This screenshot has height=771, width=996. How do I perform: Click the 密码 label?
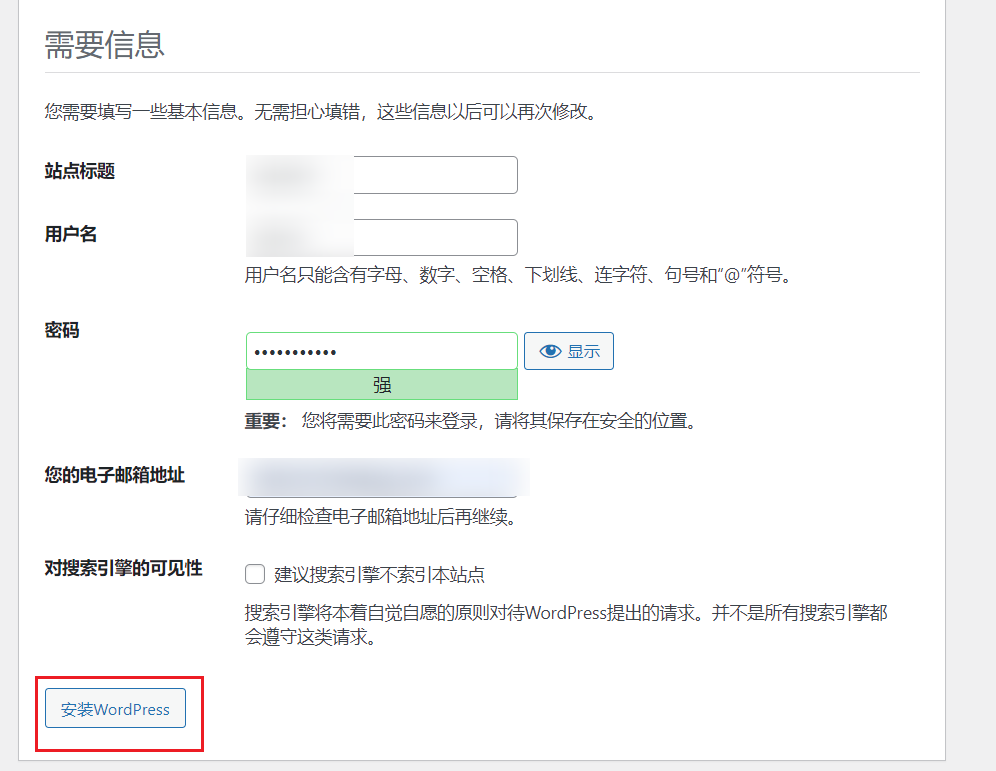[62, 330]
